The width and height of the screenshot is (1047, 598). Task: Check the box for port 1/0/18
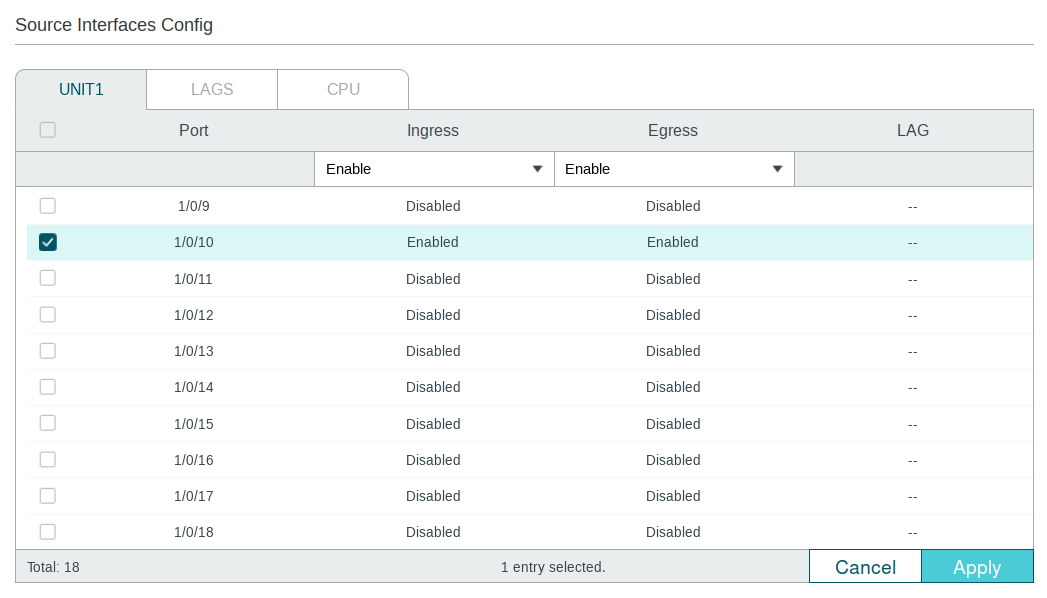click(47, 531)
